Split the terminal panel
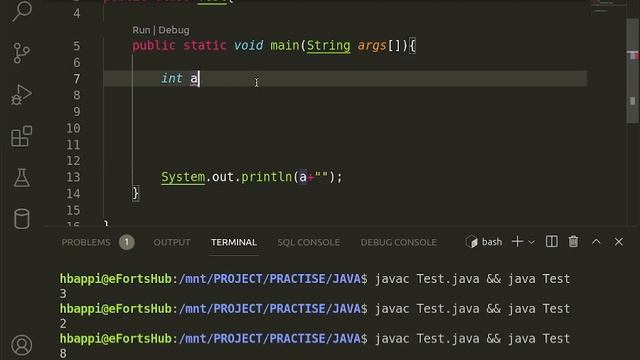Screen dimensions: 640x360 coord(551,242)
